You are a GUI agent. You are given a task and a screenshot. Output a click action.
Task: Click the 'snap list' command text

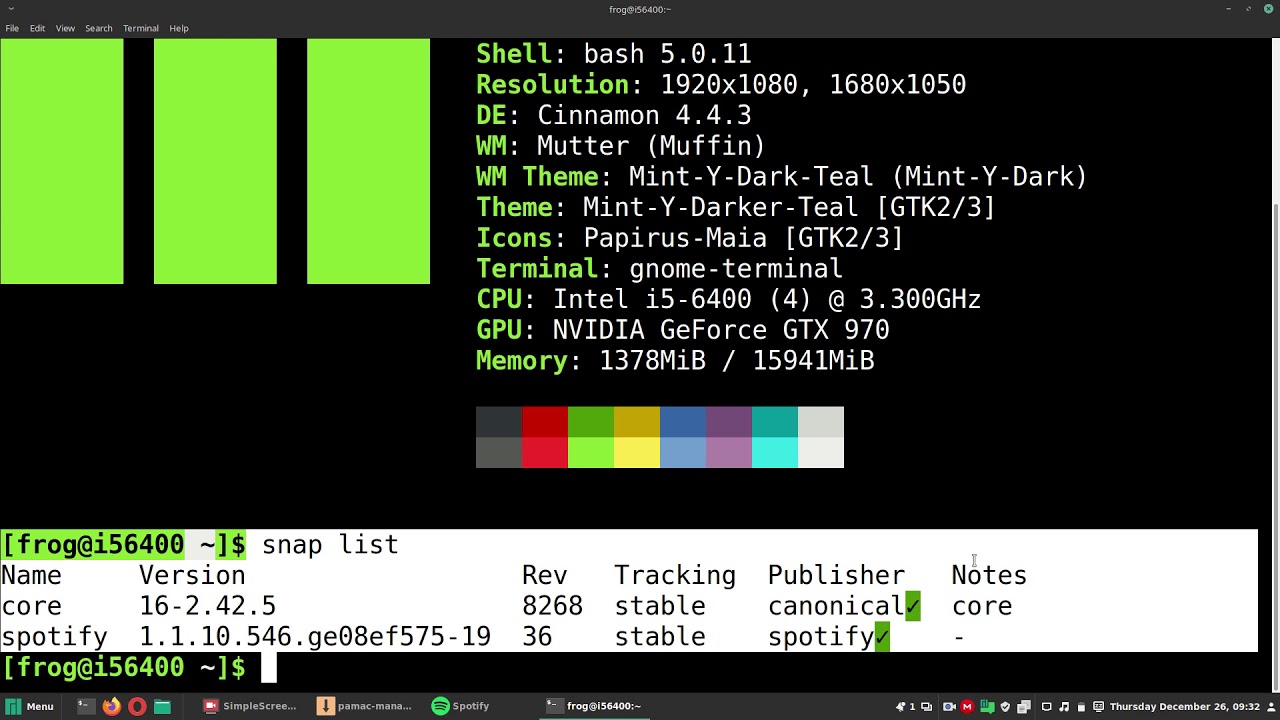click(330, 545)
